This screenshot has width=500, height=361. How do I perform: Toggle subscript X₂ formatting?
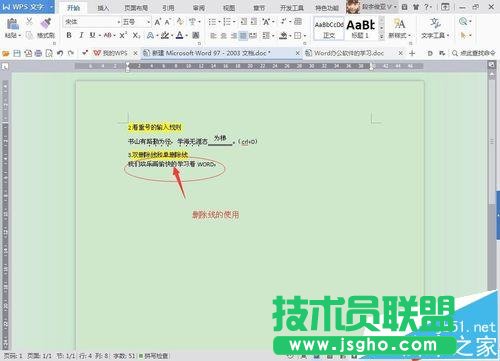[136, 35]
